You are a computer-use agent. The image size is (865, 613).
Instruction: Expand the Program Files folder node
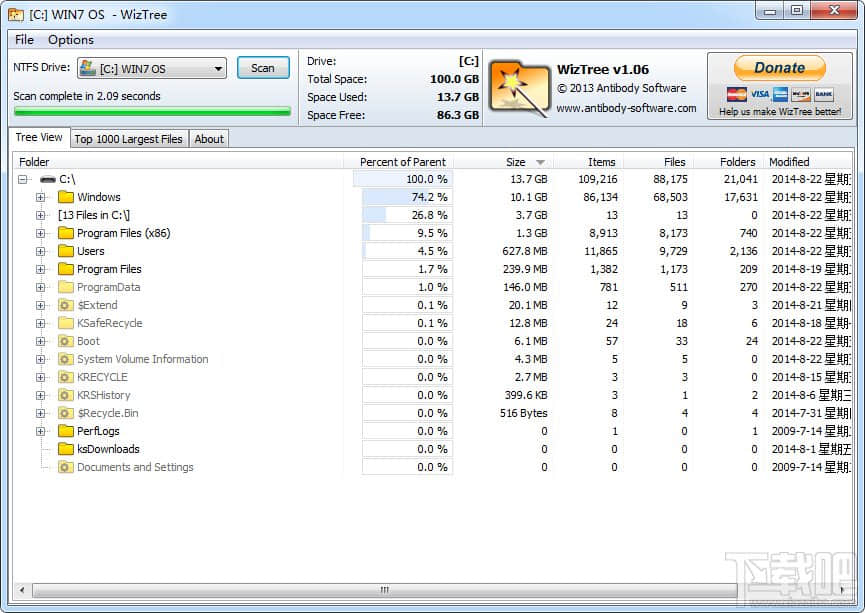(40, 269)
